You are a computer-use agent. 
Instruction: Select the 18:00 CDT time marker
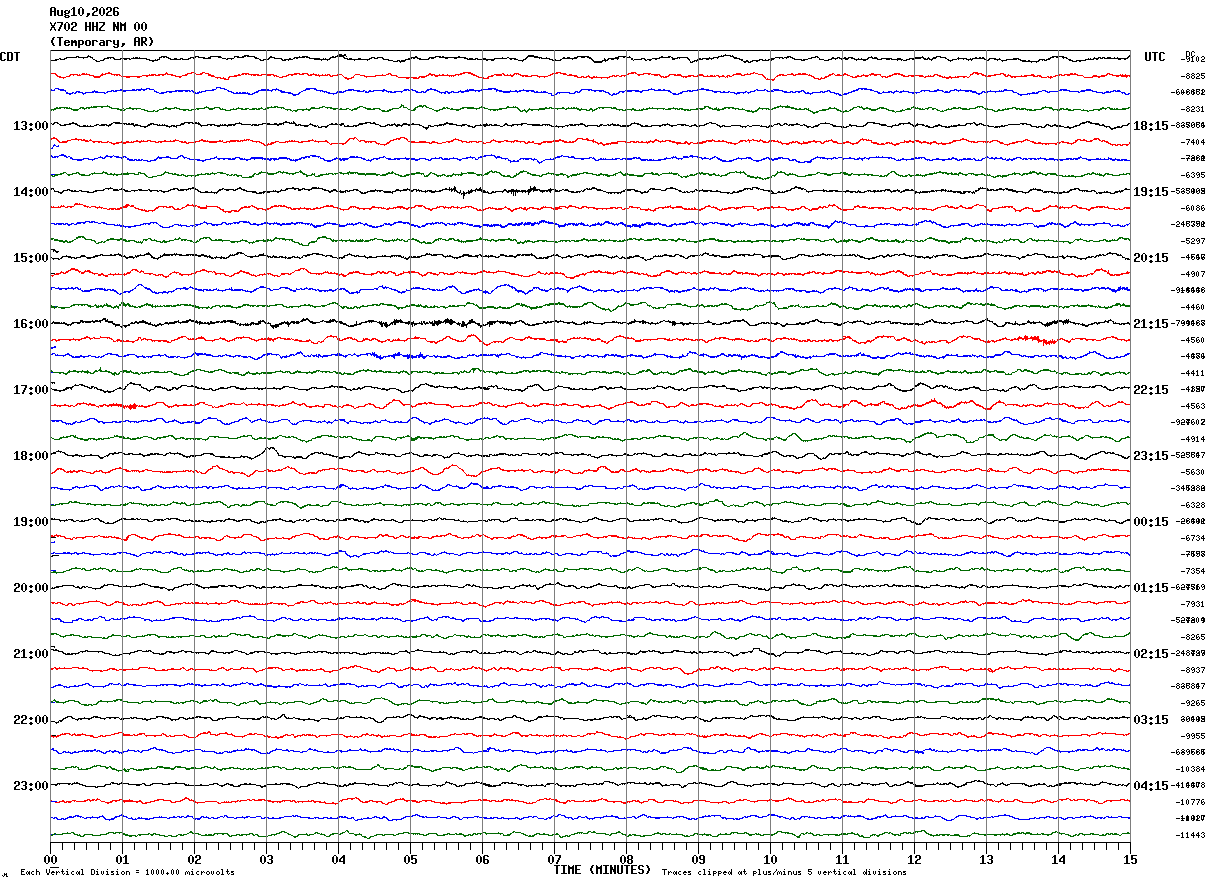tap(30, 456)
